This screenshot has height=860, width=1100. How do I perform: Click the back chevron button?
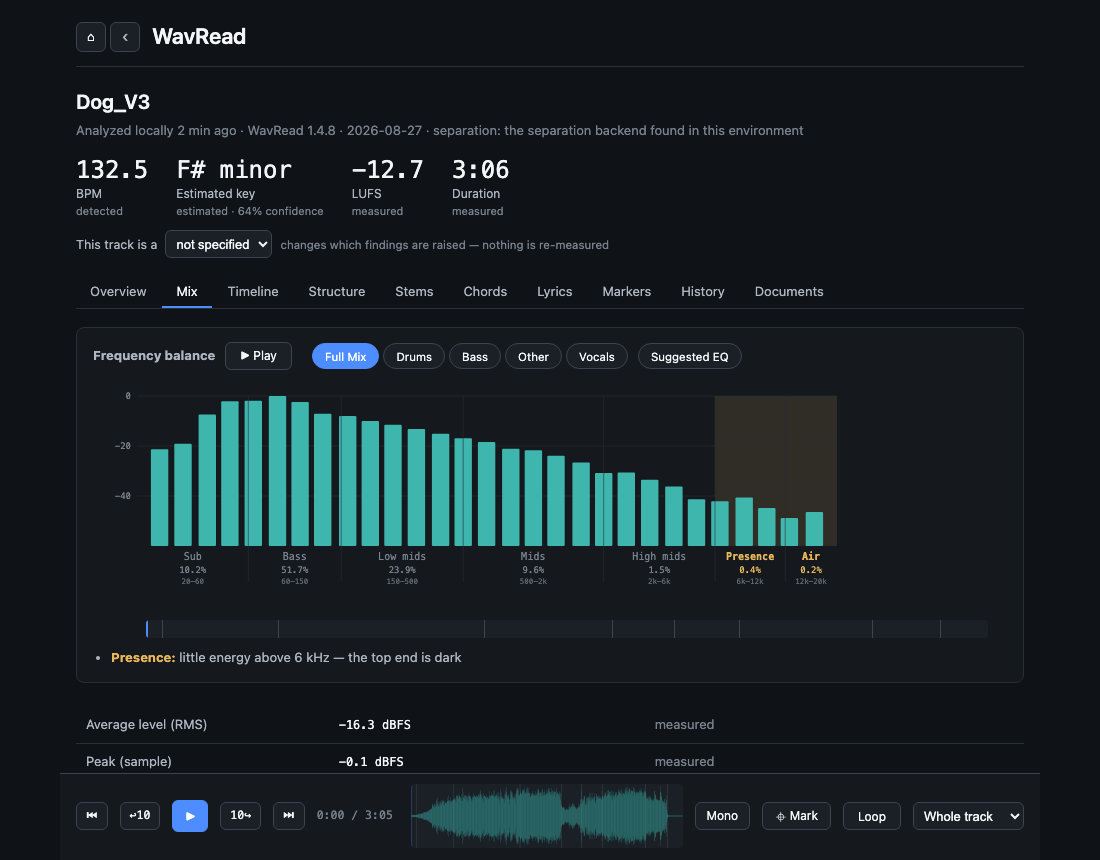[125, 37]
